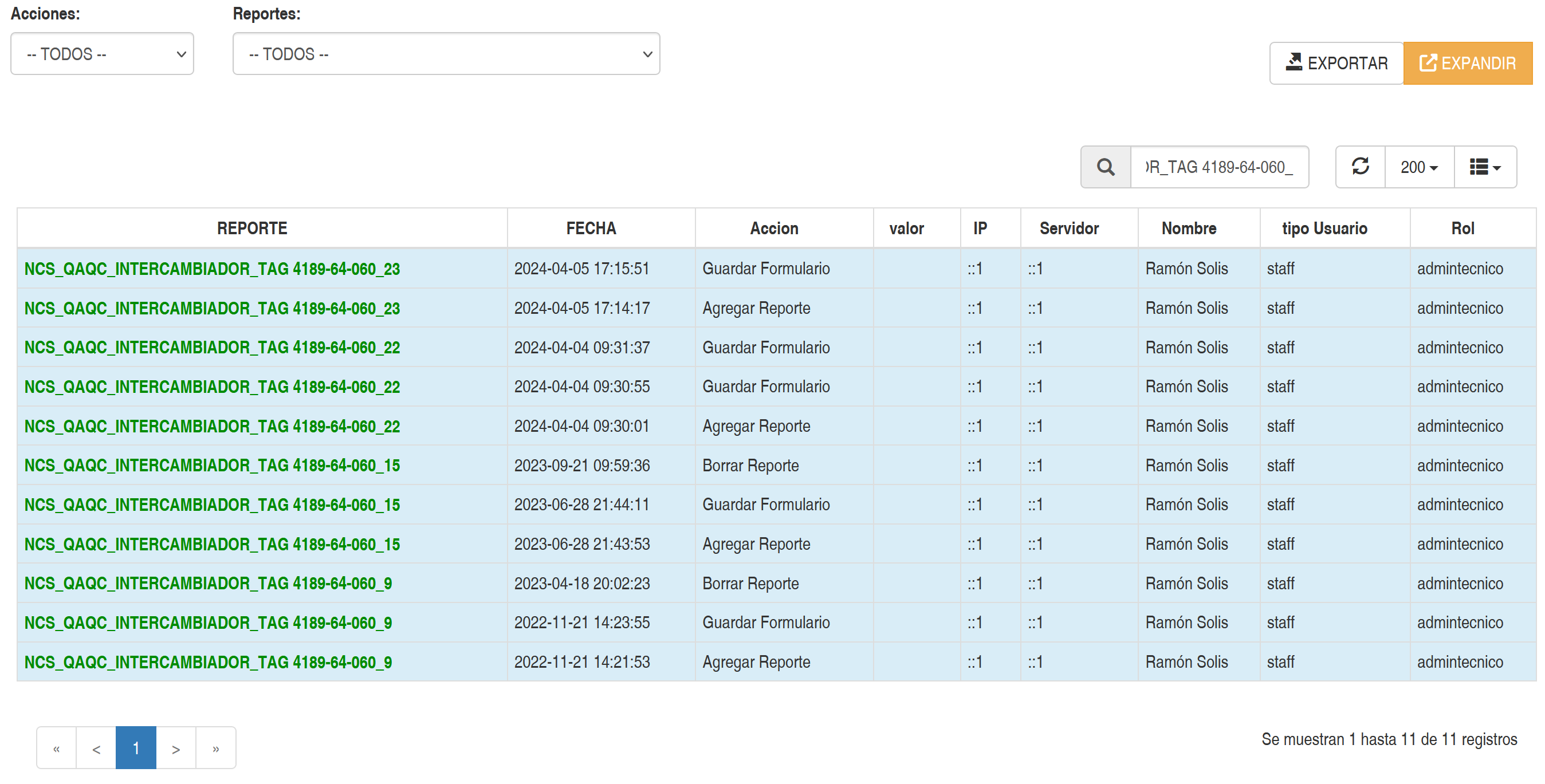Open last report link dated 2022-11-21 14:21:53

click(208, 663)
